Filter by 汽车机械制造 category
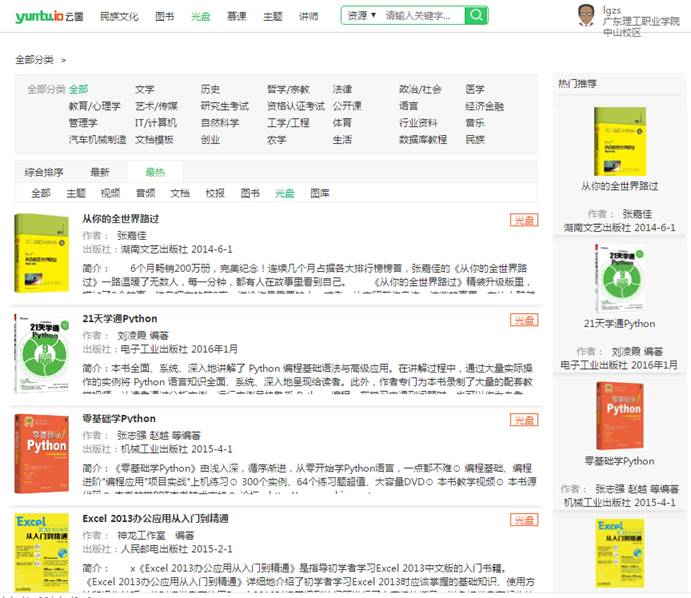This screenshot has width=691, height=598. [x=97, y=140]
